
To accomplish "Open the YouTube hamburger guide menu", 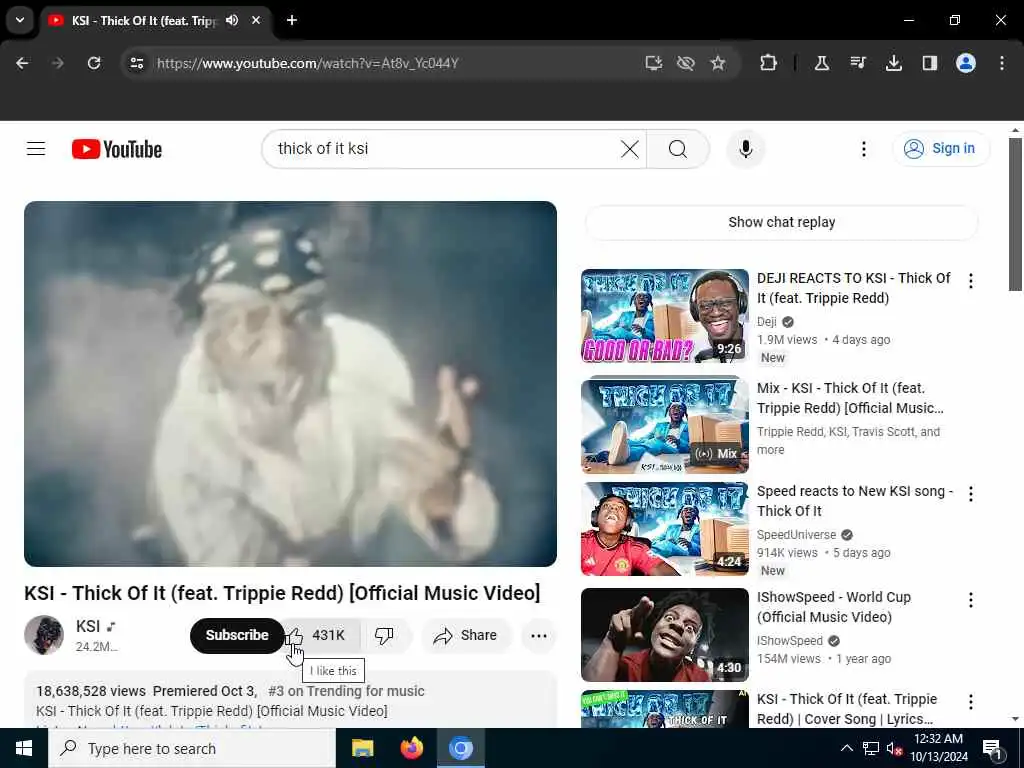I will pyautogui.click(x=36, y=149).
